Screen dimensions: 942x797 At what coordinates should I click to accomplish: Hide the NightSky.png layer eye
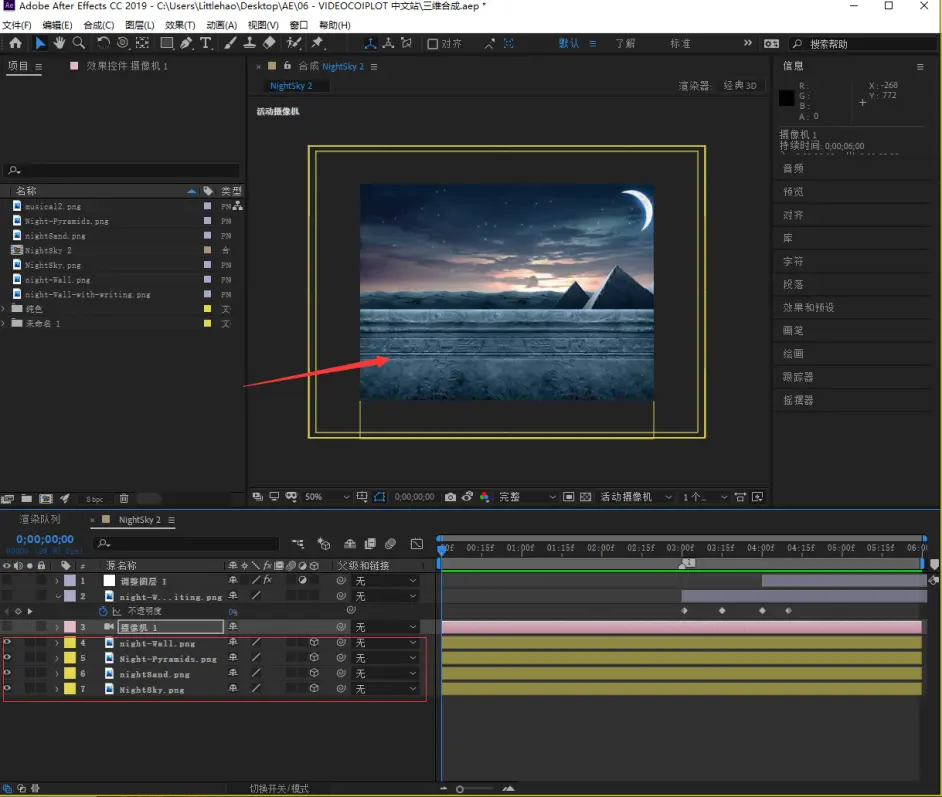click(x=8, y=689)
